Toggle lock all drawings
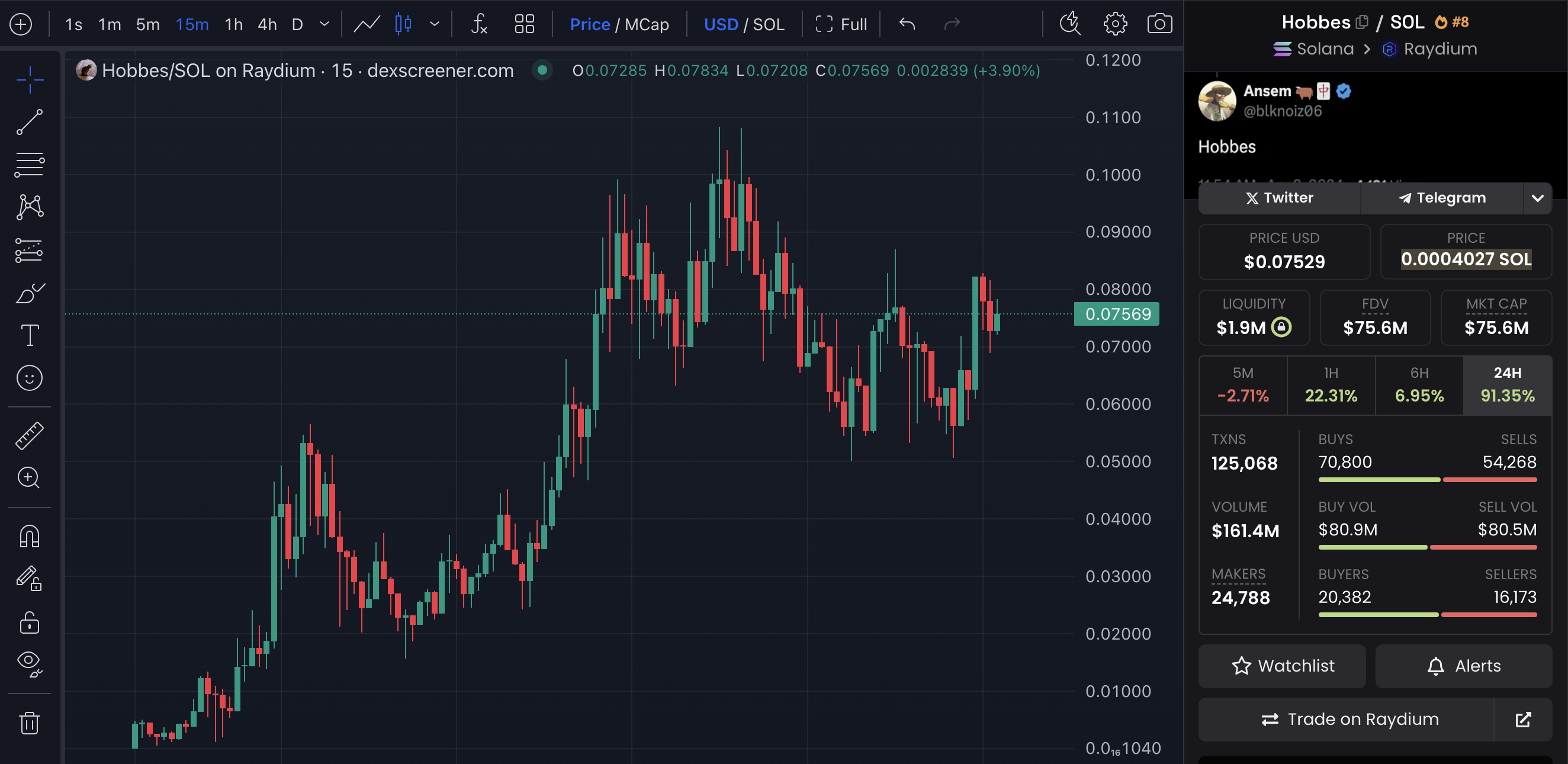 (29, 623)
